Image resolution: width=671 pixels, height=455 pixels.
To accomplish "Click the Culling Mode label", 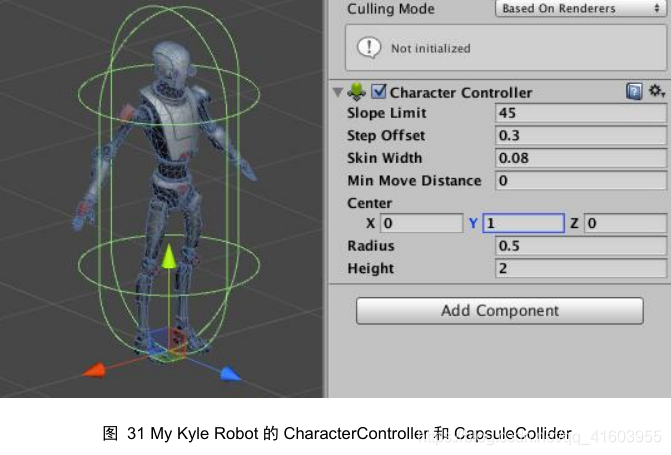I will point(391,9).
